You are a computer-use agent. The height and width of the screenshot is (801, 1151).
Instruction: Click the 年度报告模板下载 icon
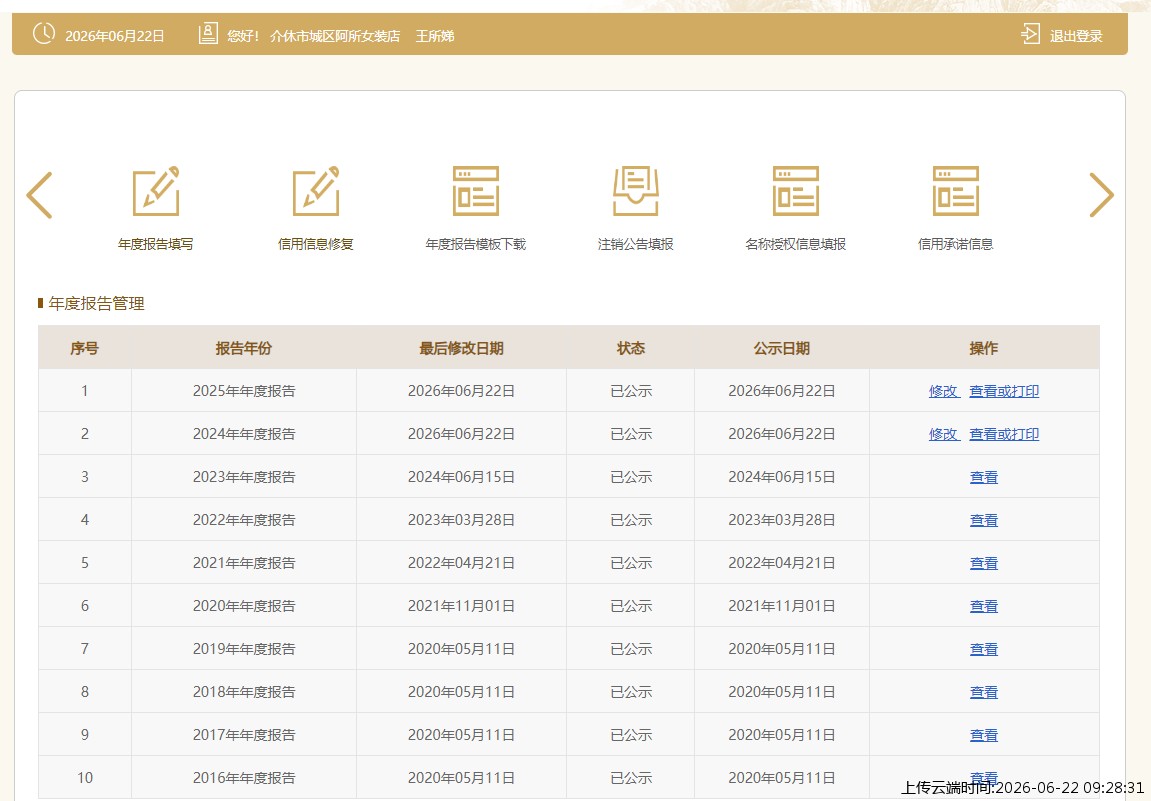[476, 191]
